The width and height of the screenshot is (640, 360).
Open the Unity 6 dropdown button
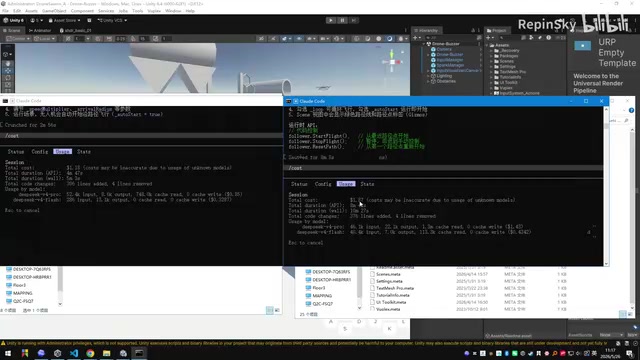pos(13,20)
